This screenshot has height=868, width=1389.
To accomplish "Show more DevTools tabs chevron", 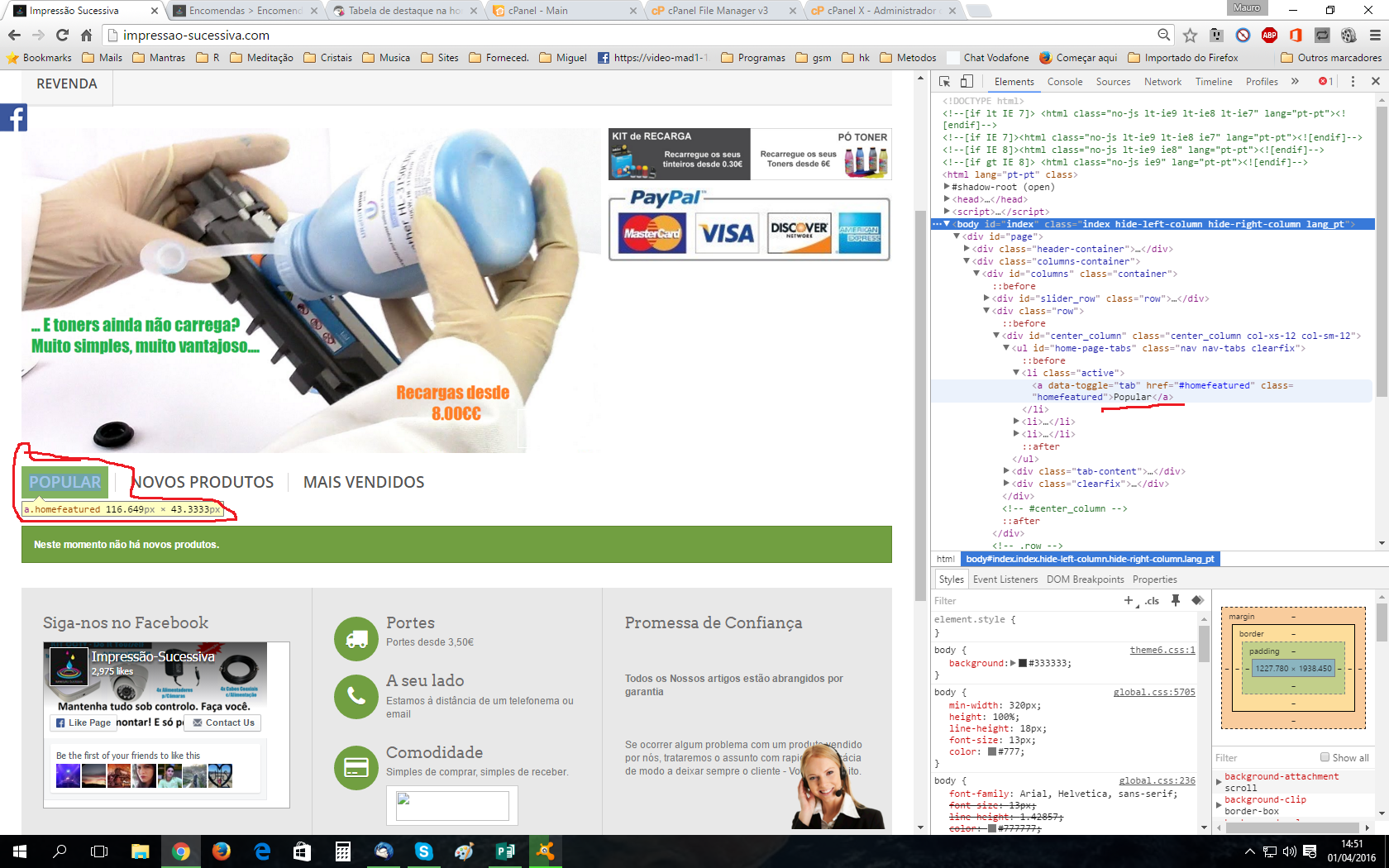I will coord(1295,82).
